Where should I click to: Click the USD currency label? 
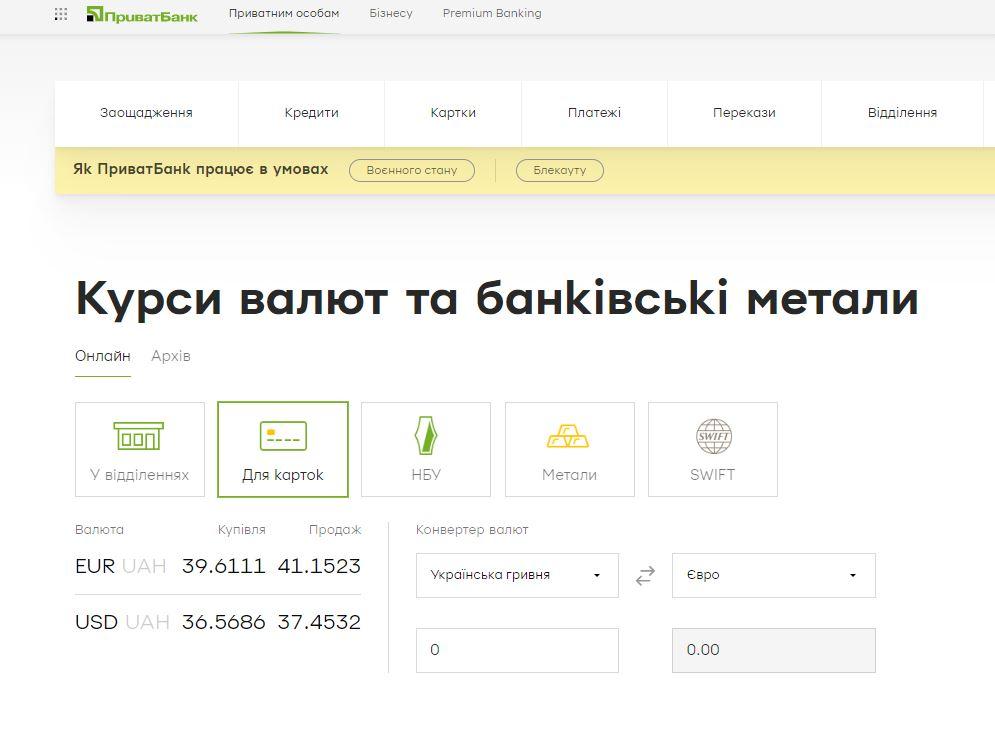(96, 622)
